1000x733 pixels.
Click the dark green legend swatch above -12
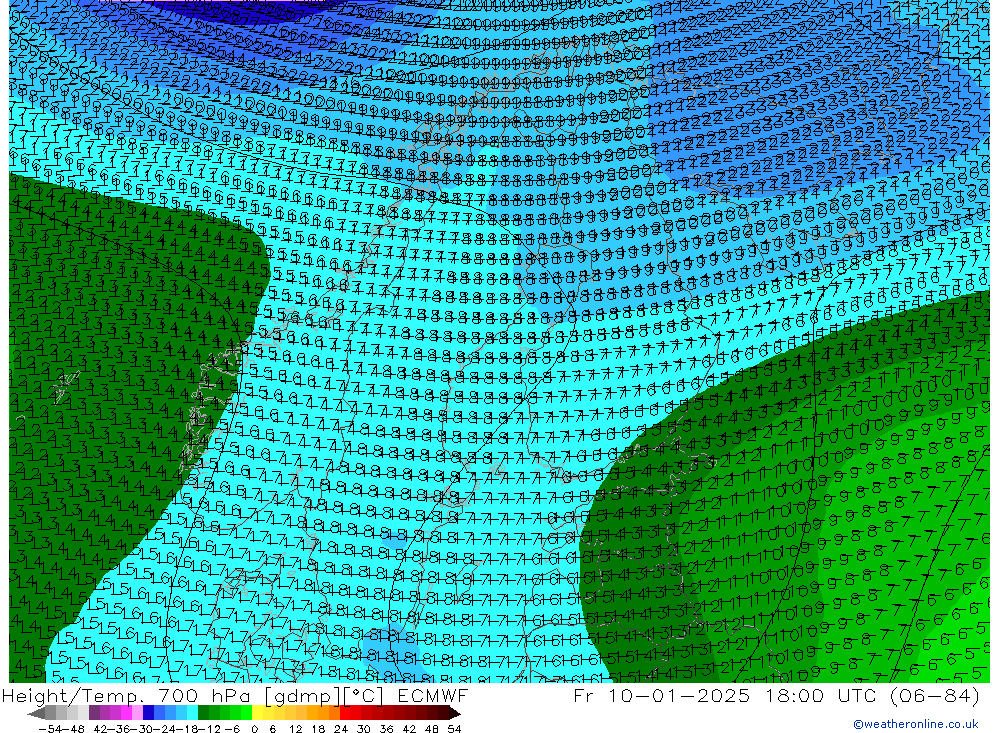[203, 714]
